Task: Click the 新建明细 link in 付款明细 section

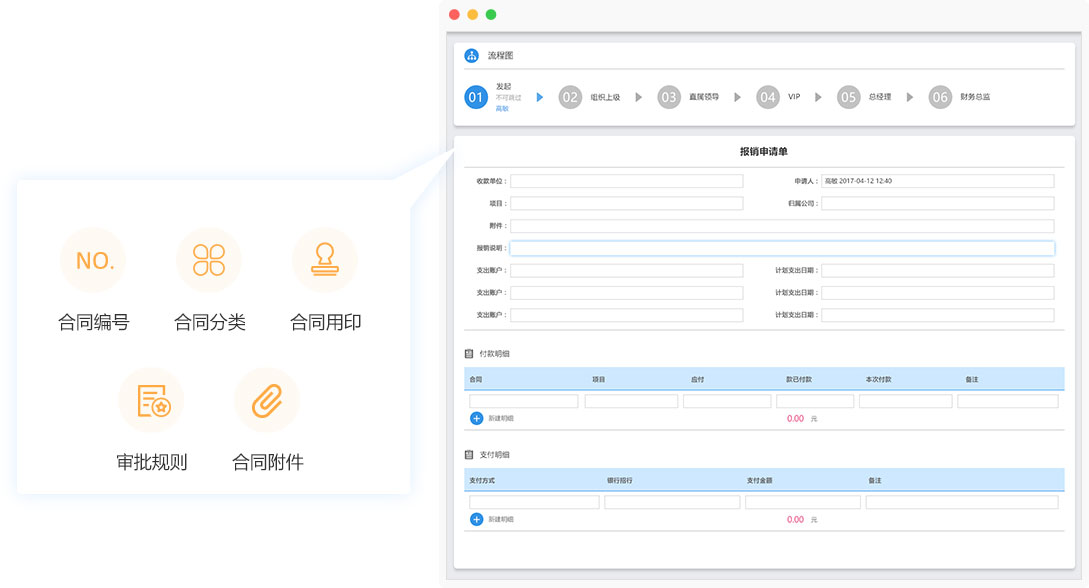Action: [x=501, y=418]
